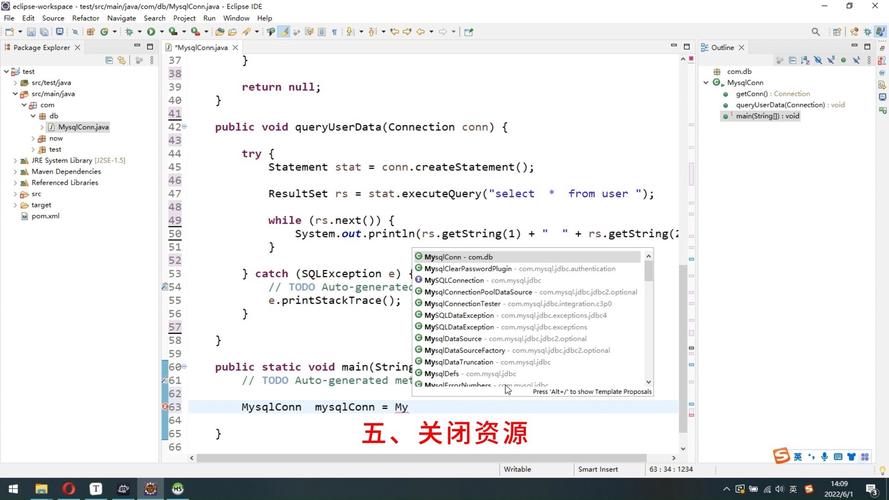The height and width of the screenshot is (500, 889).
Task: Click the External Tools run icon
Action: (x=195, y=32)
